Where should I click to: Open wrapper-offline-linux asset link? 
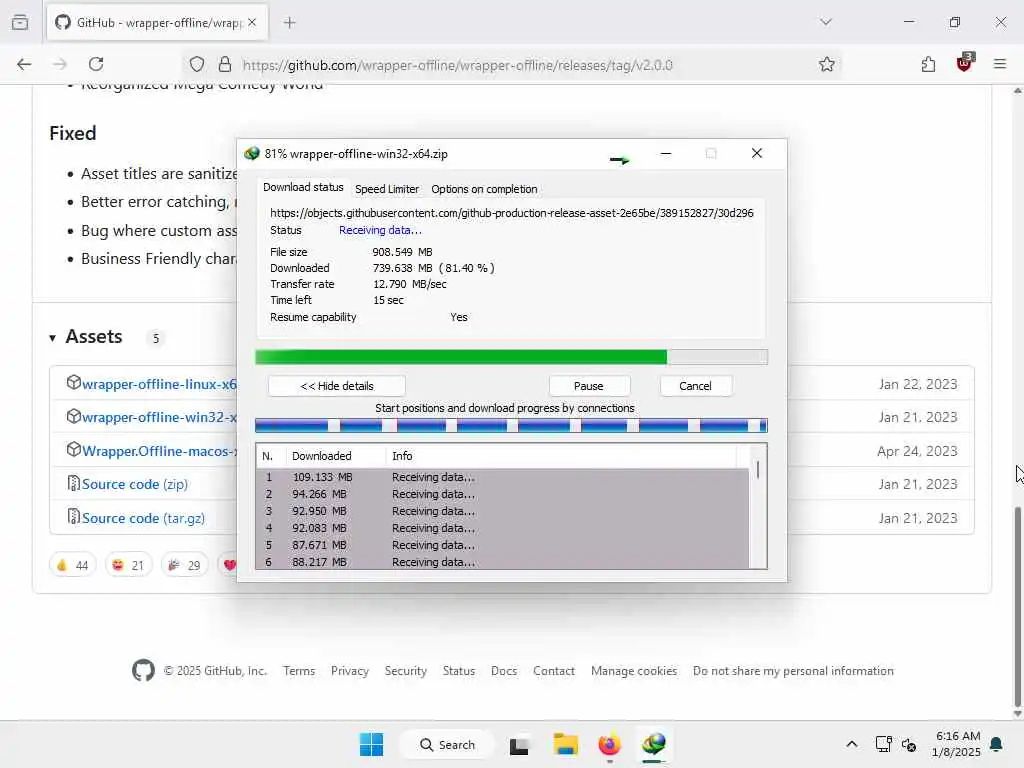159,384
